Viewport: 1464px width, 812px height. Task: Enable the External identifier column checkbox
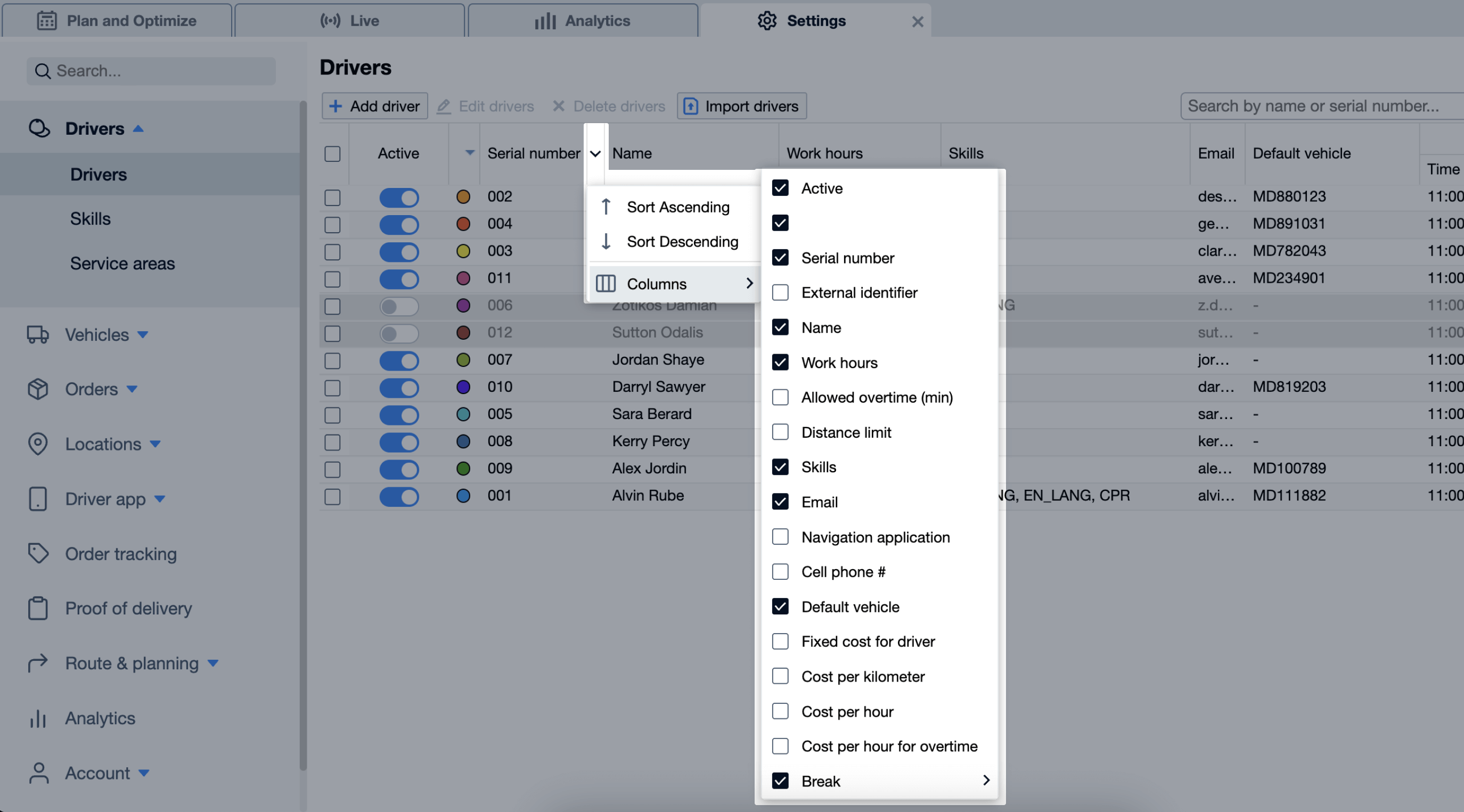point(780,293)
